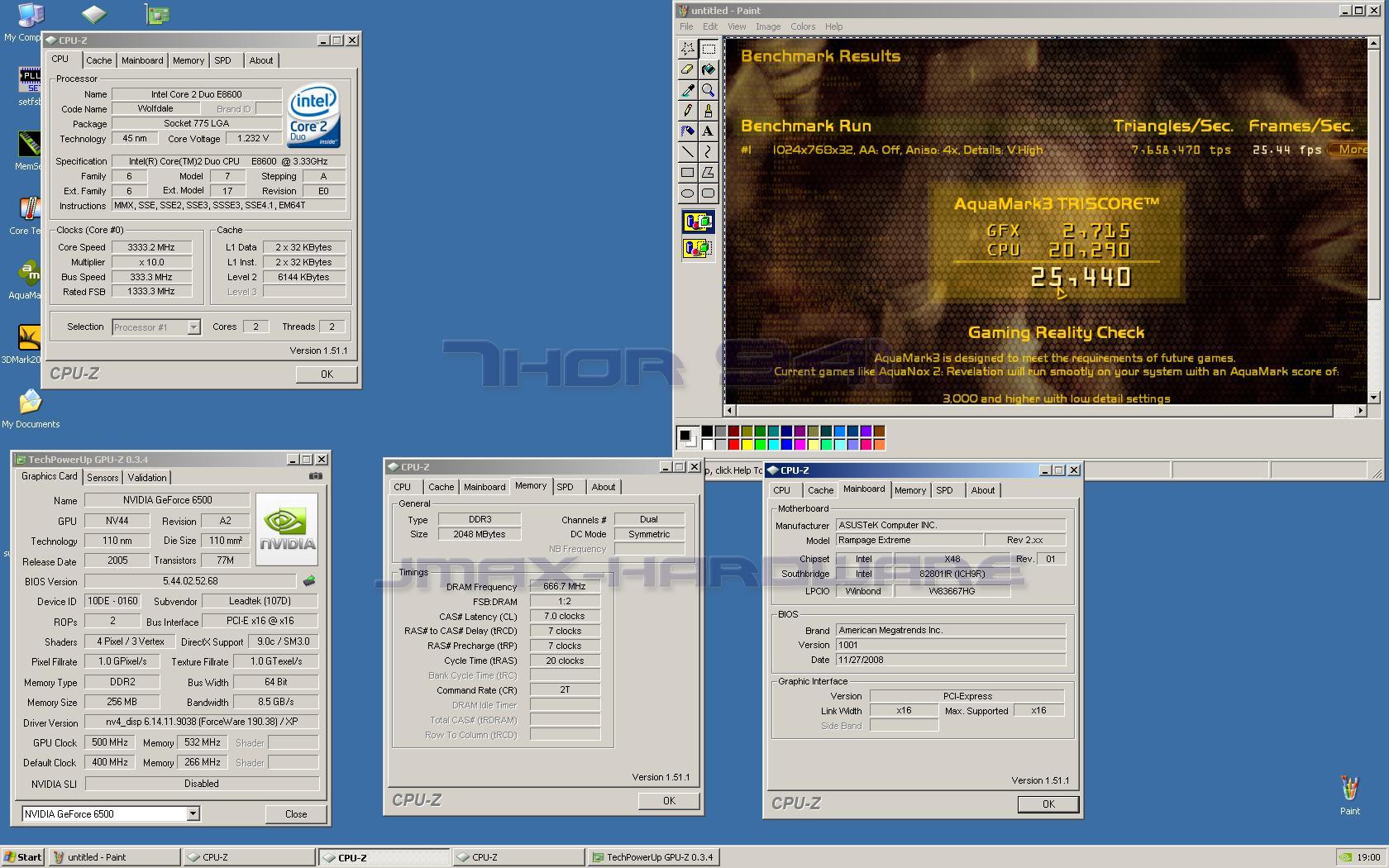1389x868 pixels.
Task: Click the Windows Start button
Action: 23,857
